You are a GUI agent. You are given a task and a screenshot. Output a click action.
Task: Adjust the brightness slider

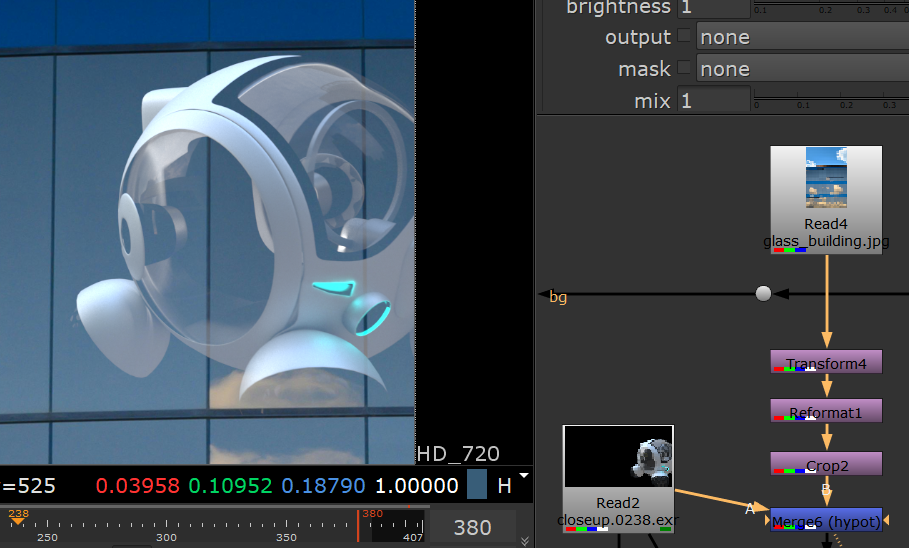(831, 7)
